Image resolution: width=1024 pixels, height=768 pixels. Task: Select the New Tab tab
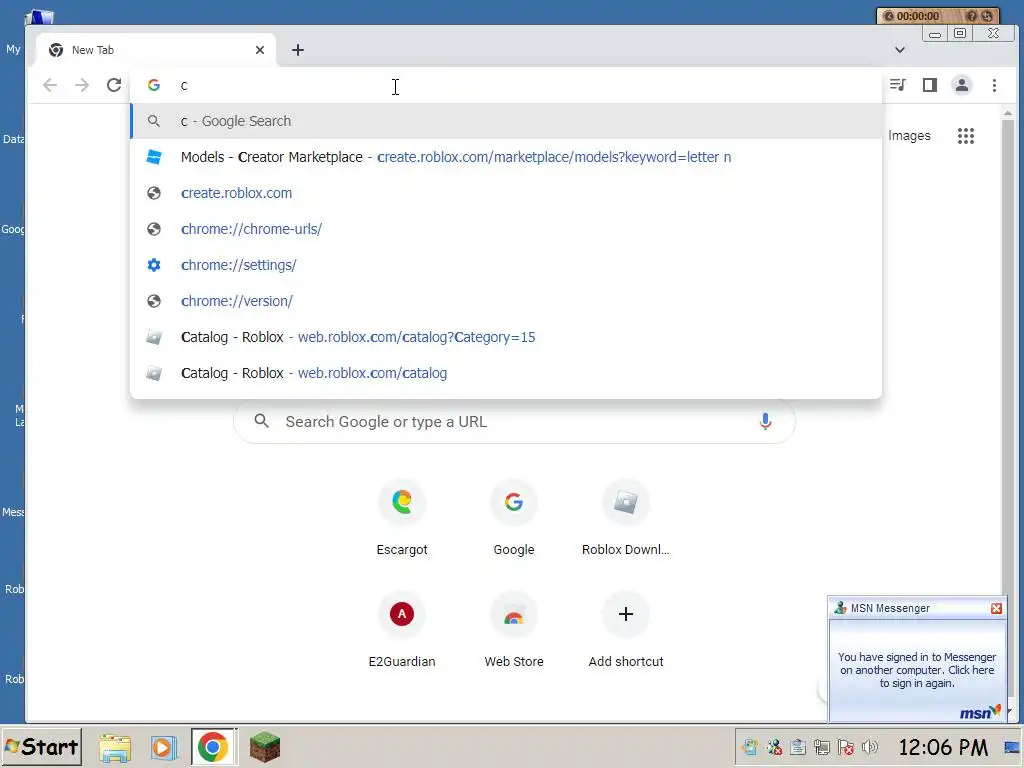pyautogui.click(x=155, y=50)
